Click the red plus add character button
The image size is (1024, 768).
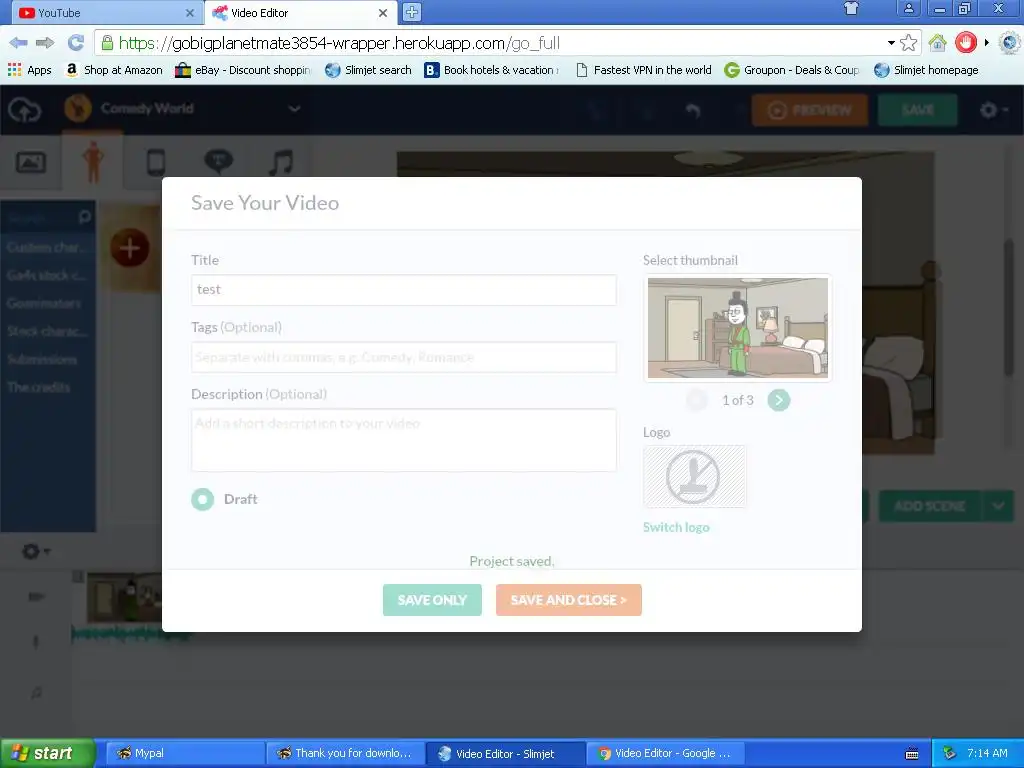pyautogui.click(x=129, y=248)
